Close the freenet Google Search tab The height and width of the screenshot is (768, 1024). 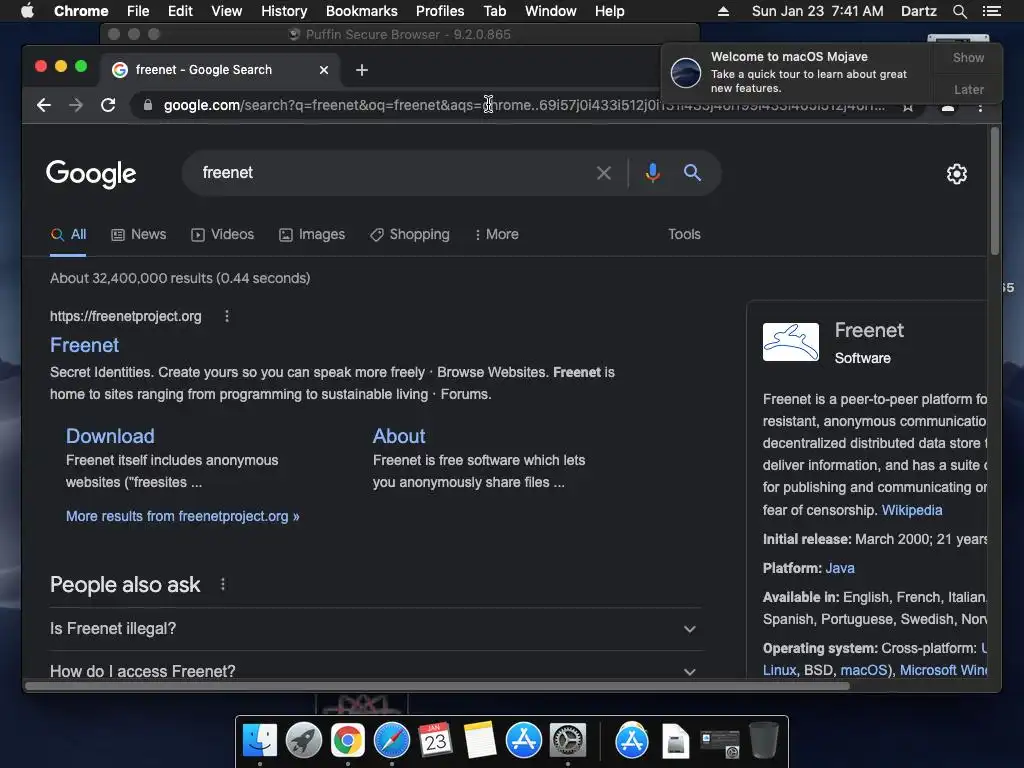[x=324, y=70]
